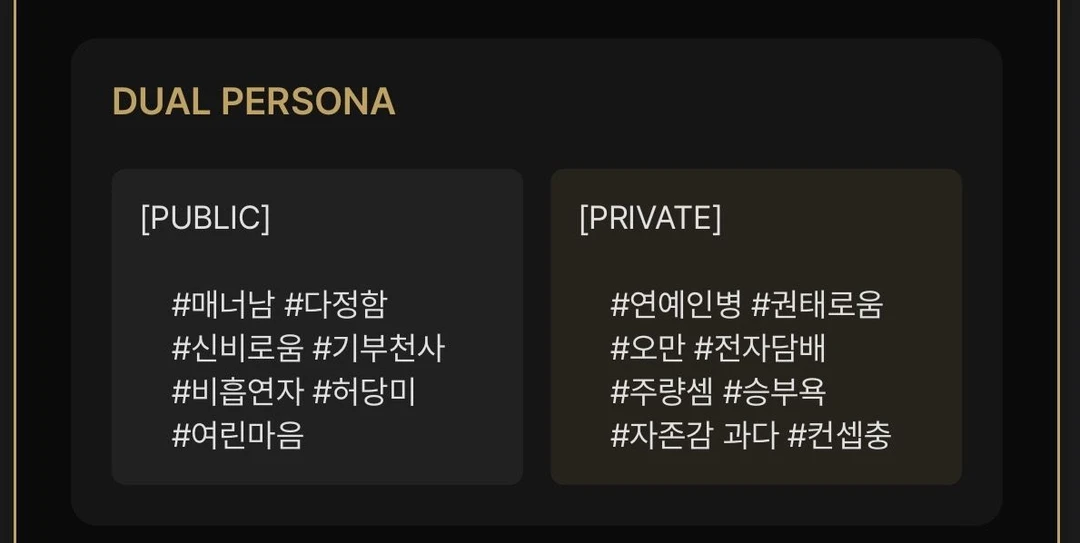Select the #비흡연자 hashtag
The width and height of the screenshot is (1080, 543).
click(237, 391)
